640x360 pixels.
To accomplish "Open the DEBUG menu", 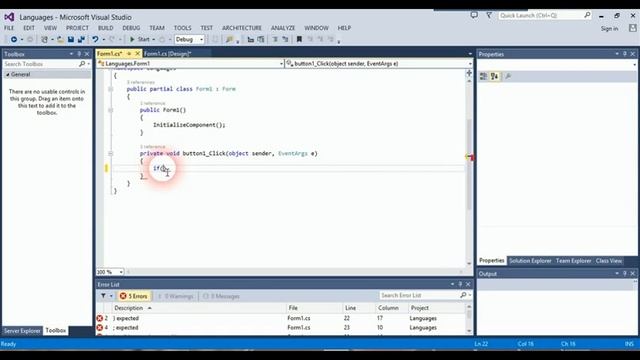I will (x=131, y=28).
